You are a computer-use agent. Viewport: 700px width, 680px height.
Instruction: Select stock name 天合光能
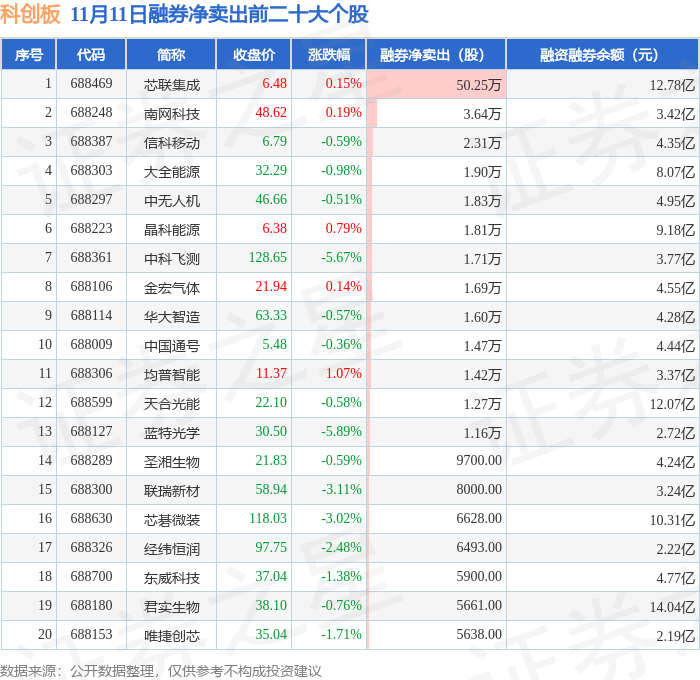coord(171,404)
